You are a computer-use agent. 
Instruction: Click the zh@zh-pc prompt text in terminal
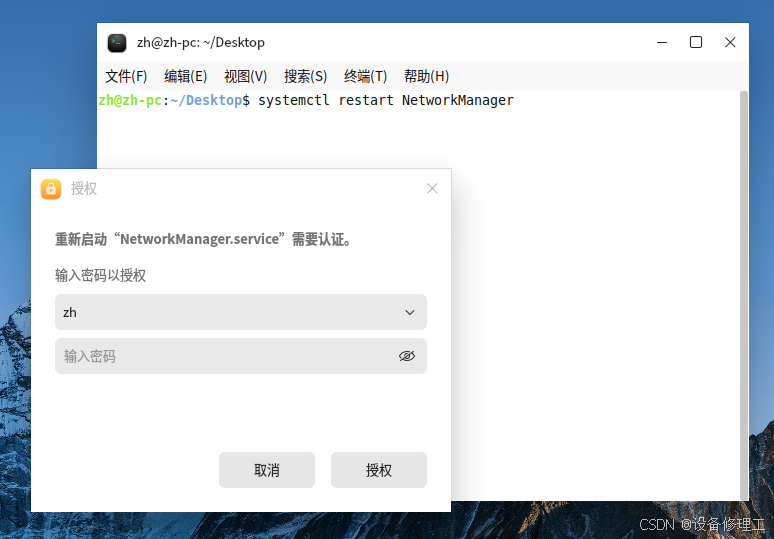click(x=130, y=100)
